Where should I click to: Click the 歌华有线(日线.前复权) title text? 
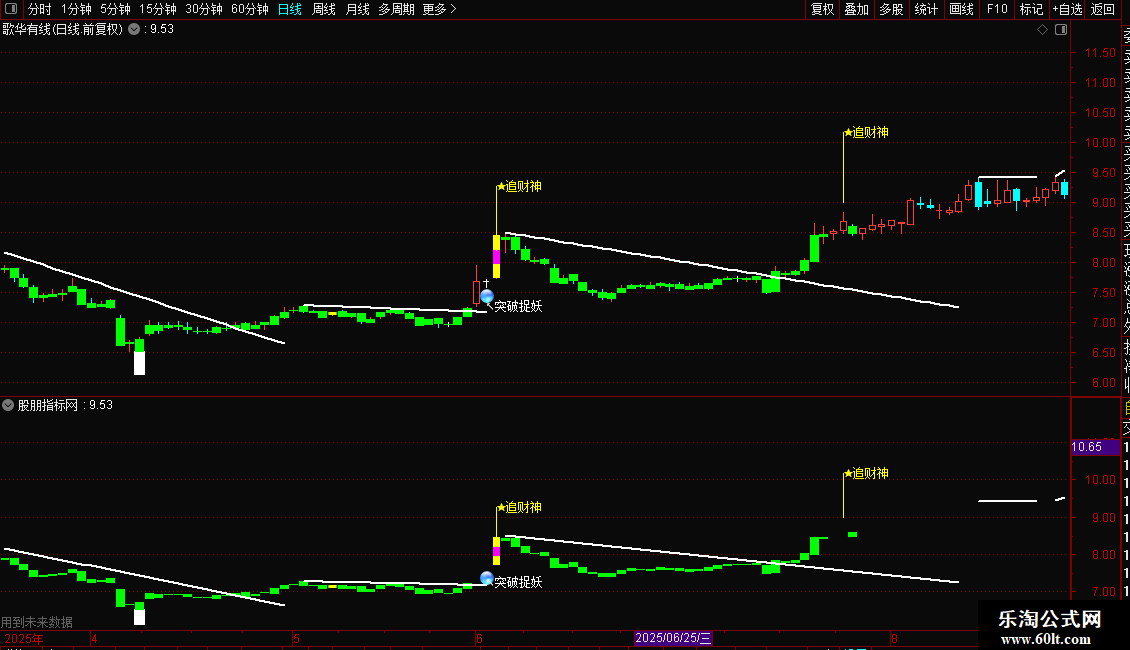click(x=63, y=30)
